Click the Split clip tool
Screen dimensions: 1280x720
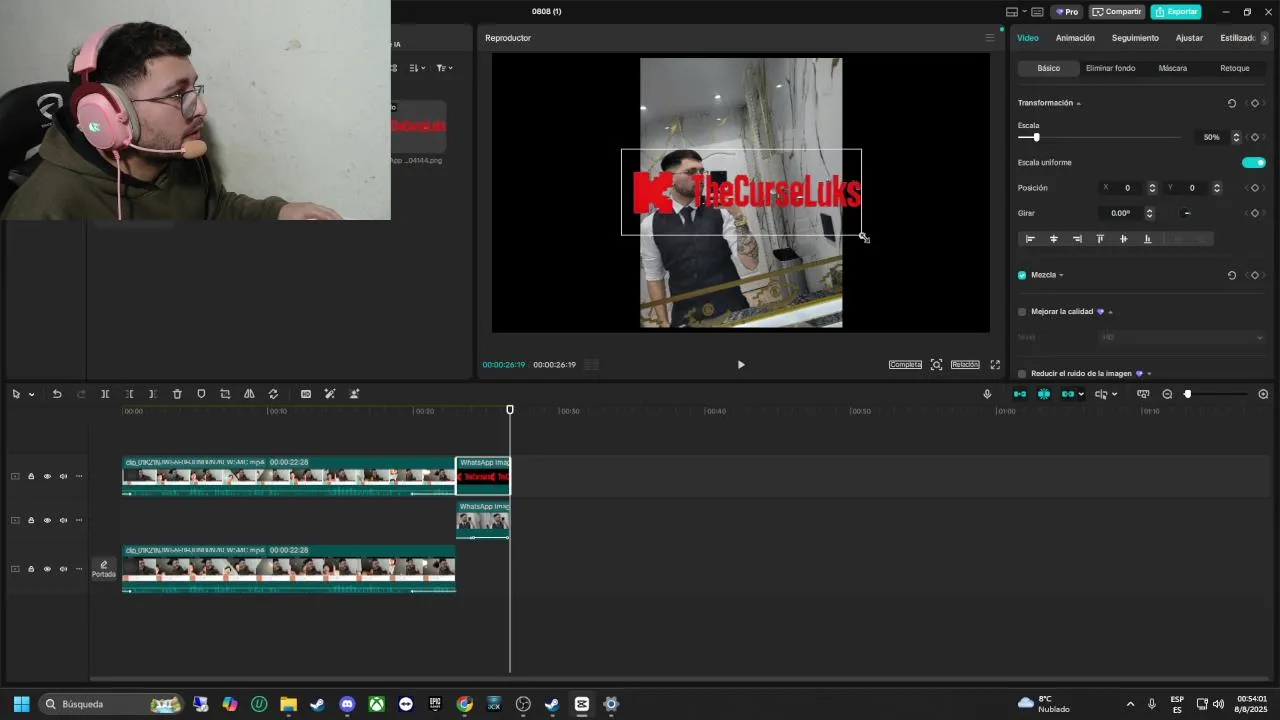pyautogui.click(x=105, y=394)
